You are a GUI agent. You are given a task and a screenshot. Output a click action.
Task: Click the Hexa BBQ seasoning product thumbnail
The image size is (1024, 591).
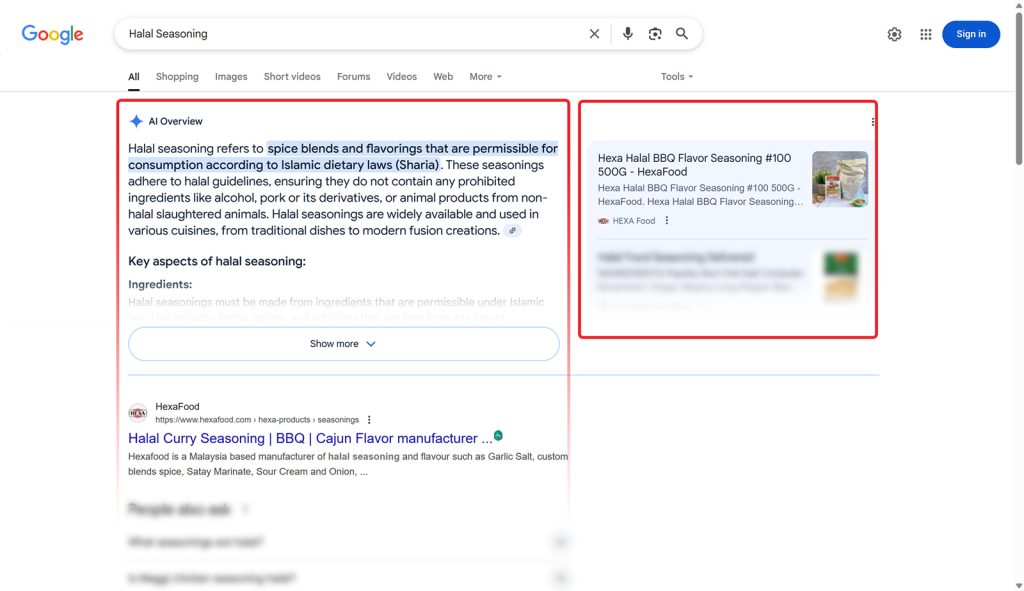[840, 179]
